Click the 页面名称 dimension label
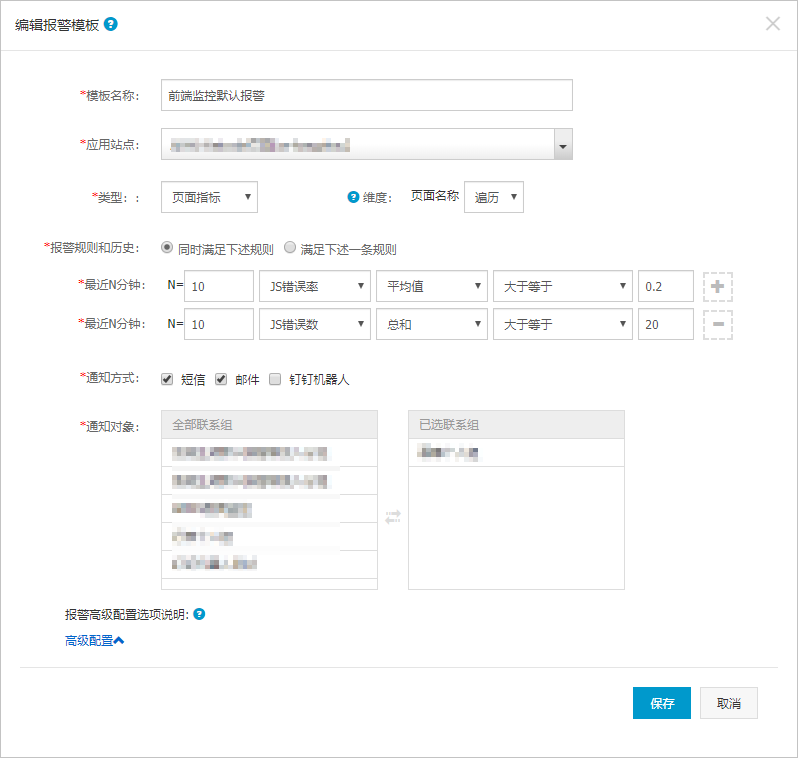 [435, 196]
